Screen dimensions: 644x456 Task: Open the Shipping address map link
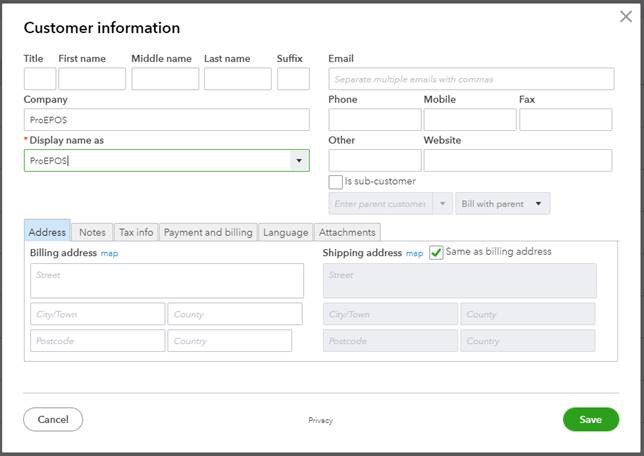pos(414,253)
